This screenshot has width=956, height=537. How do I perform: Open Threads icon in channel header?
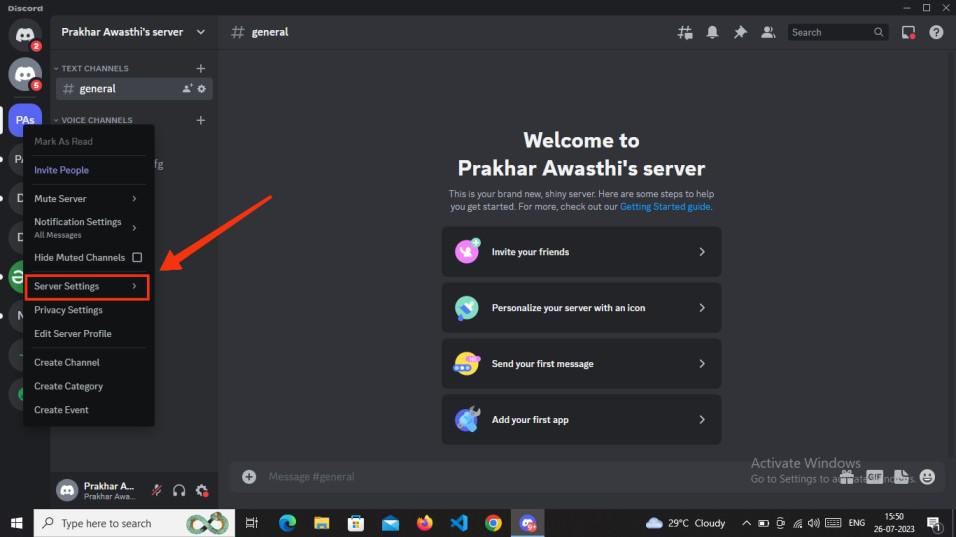(x=685, y=32)
